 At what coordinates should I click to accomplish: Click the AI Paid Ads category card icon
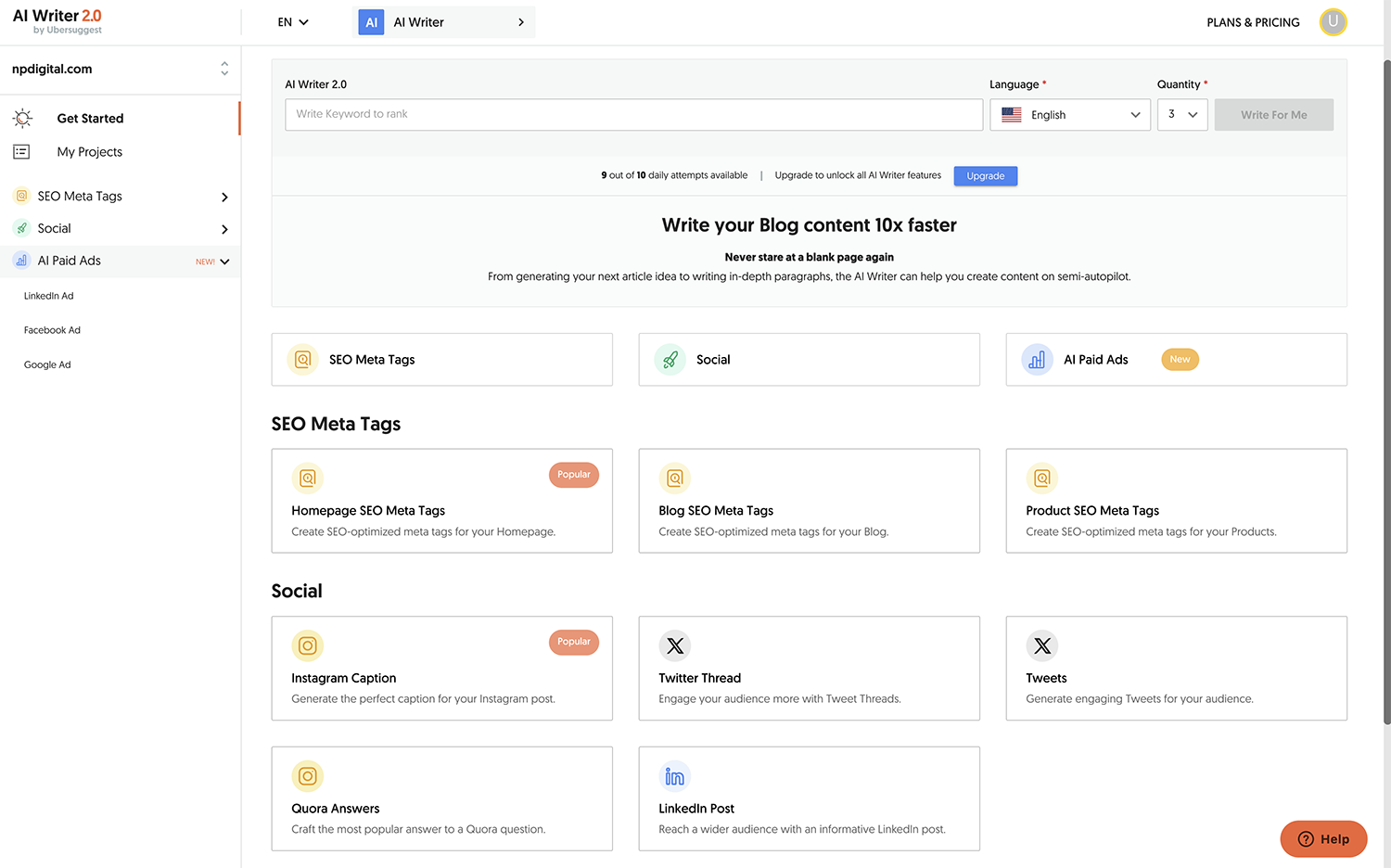(x=1037, y=359)
